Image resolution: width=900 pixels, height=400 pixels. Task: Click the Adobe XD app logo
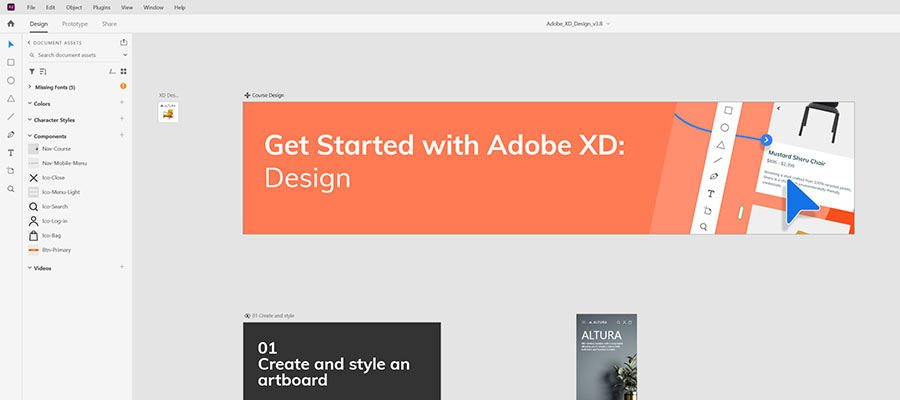tap(10, 7)
